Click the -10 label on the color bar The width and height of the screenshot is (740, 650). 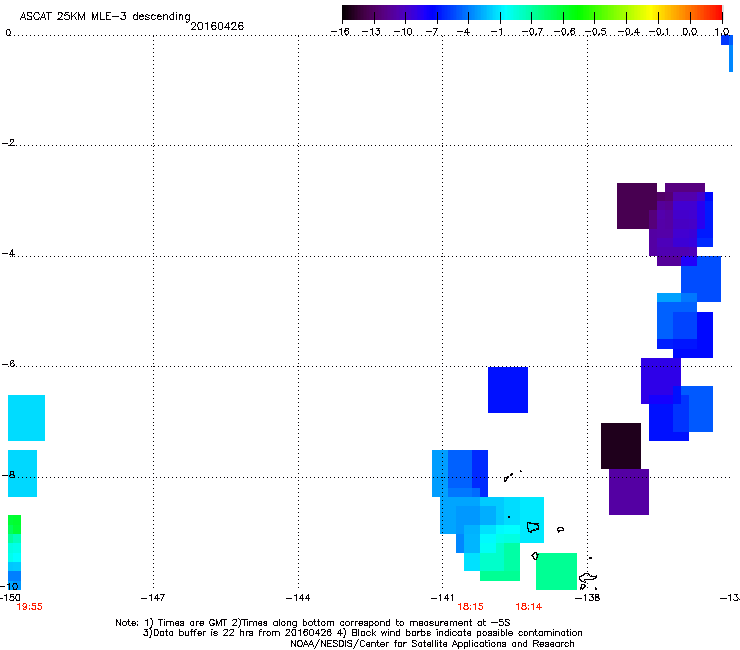(403, 32)
